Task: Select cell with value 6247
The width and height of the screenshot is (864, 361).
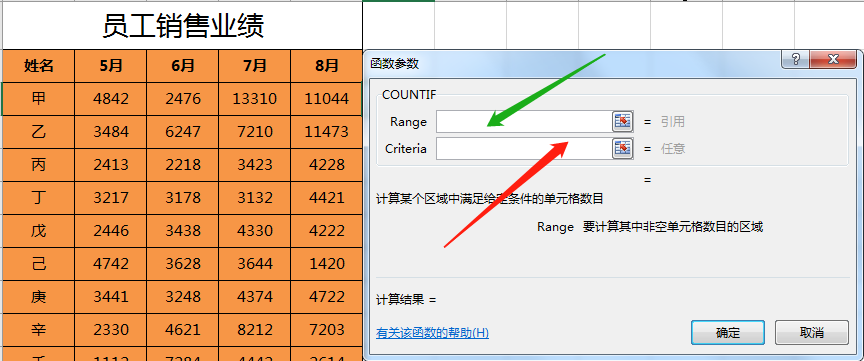Action: point(182,132)
